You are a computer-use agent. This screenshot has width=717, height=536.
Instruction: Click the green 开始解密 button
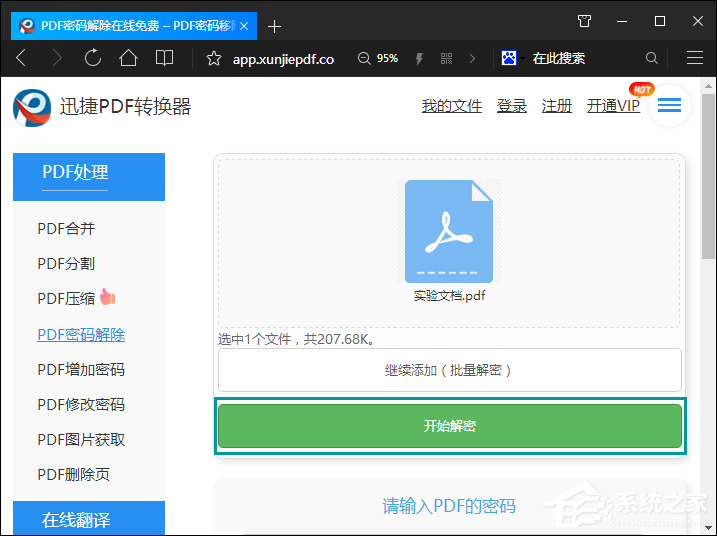pos(449,426)
